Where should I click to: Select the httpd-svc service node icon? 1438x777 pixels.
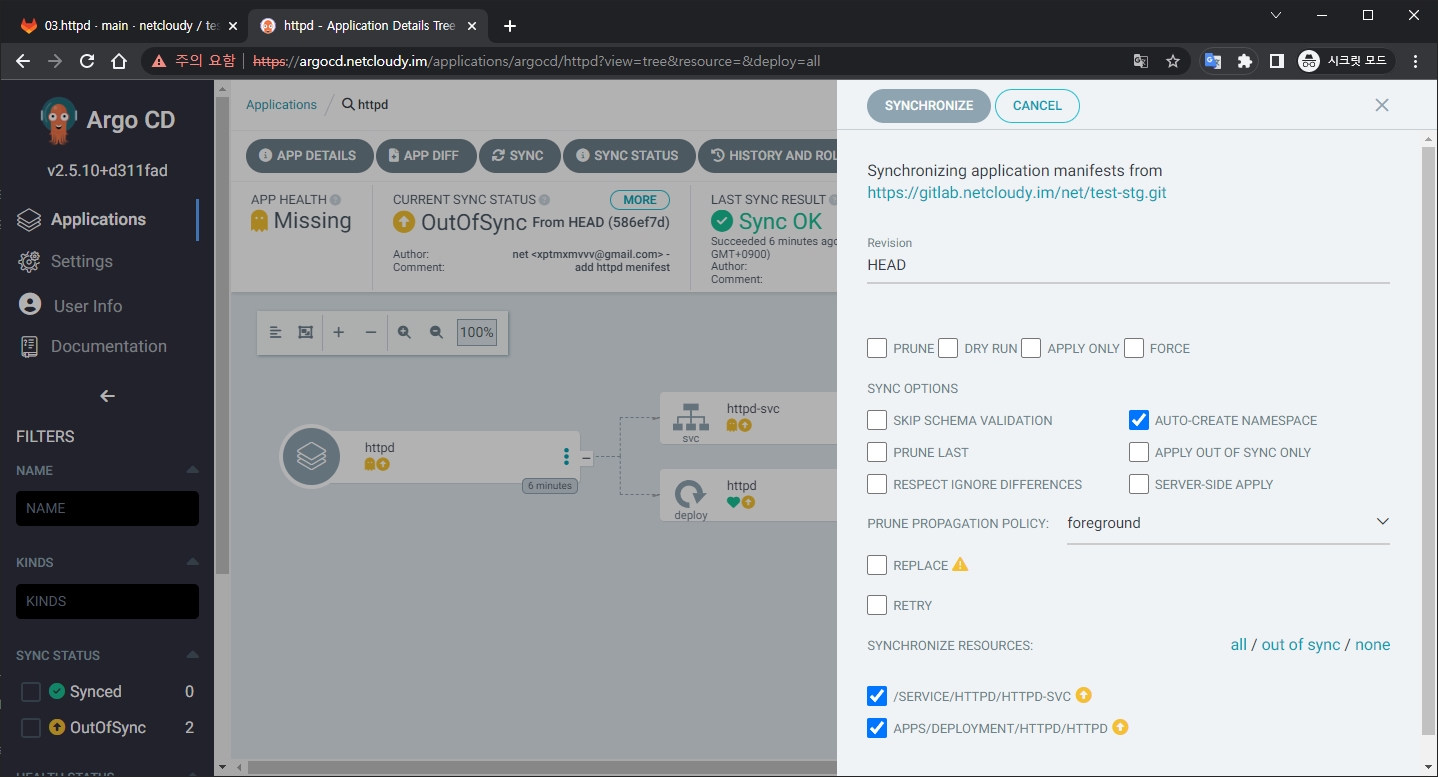click(691, 415)
